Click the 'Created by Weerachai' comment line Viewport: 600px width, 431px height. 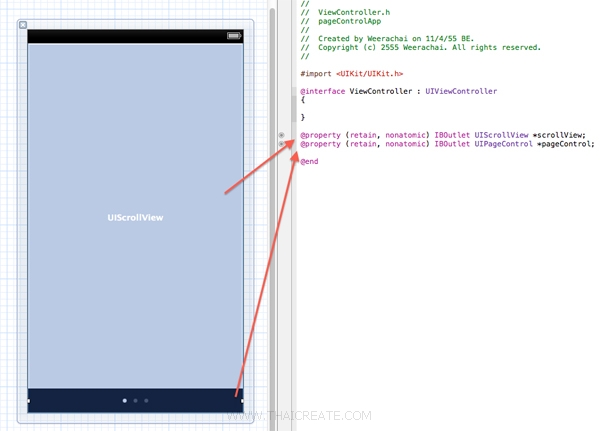[x=387, y=39]
